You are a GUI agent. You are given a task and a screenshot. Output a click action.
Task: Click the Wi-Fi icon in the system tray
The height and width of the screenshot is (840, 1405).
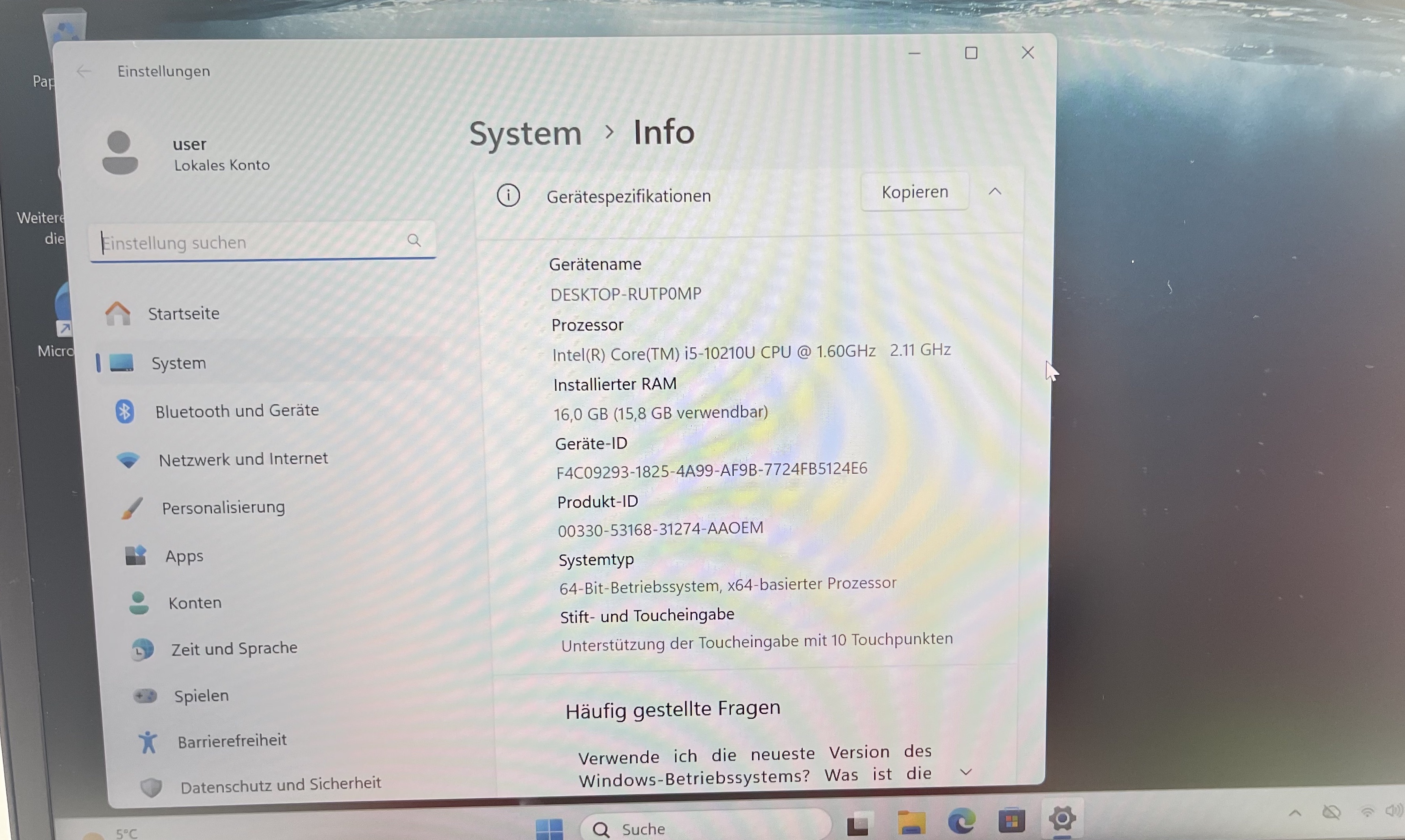(1367, 812)
